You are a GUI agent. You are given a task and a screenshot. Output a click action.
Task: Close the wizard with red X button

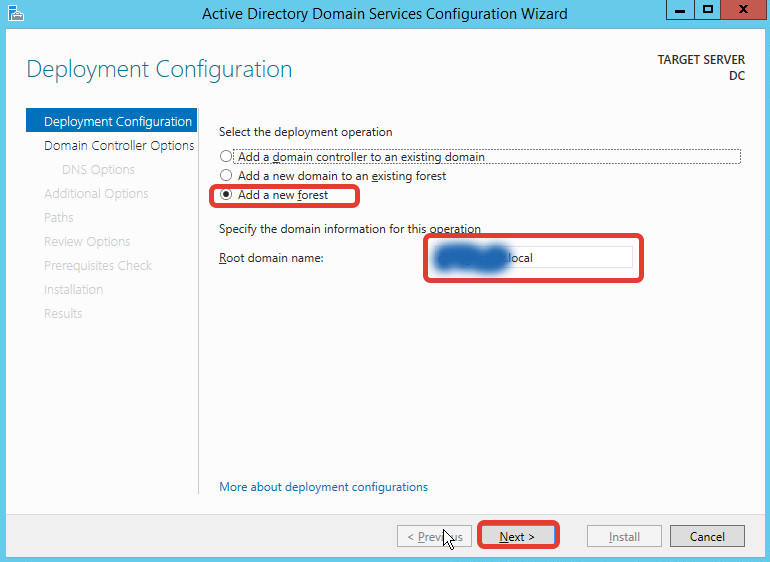(743, 11)
